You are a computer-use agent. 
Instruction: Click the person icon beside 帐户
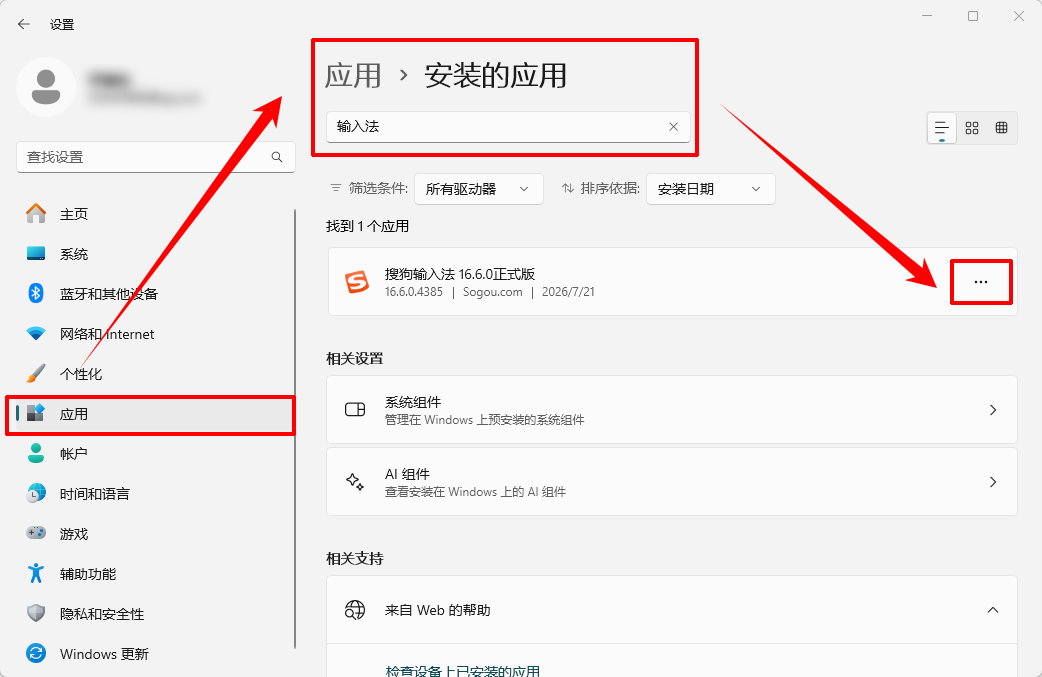(36, 453)
